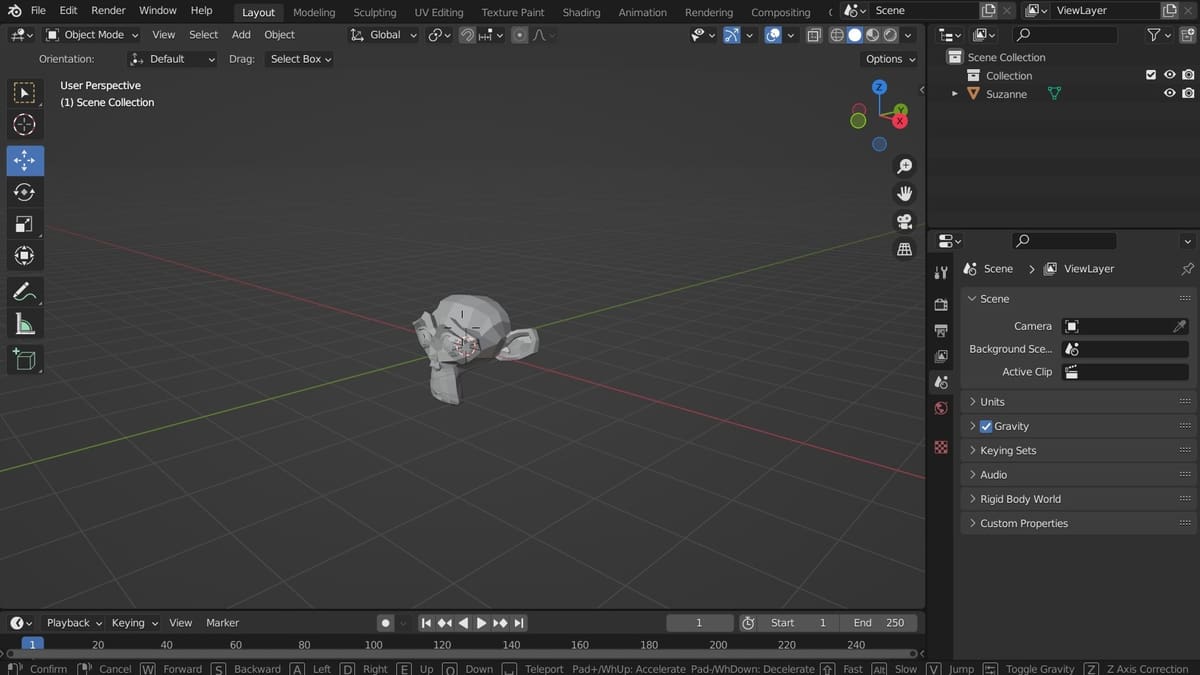Click the Blender logo menu icon

coord(14,11)
